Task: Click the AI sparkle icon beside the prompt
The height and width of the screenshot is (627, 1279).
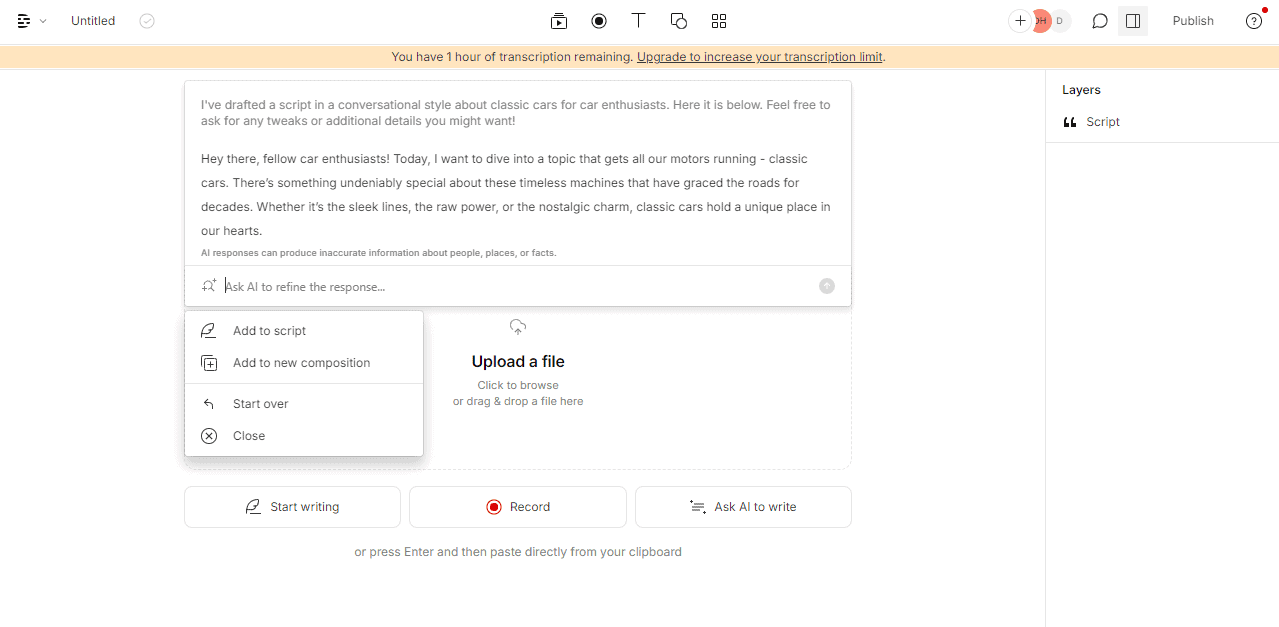Action: (x=208, y=286)
